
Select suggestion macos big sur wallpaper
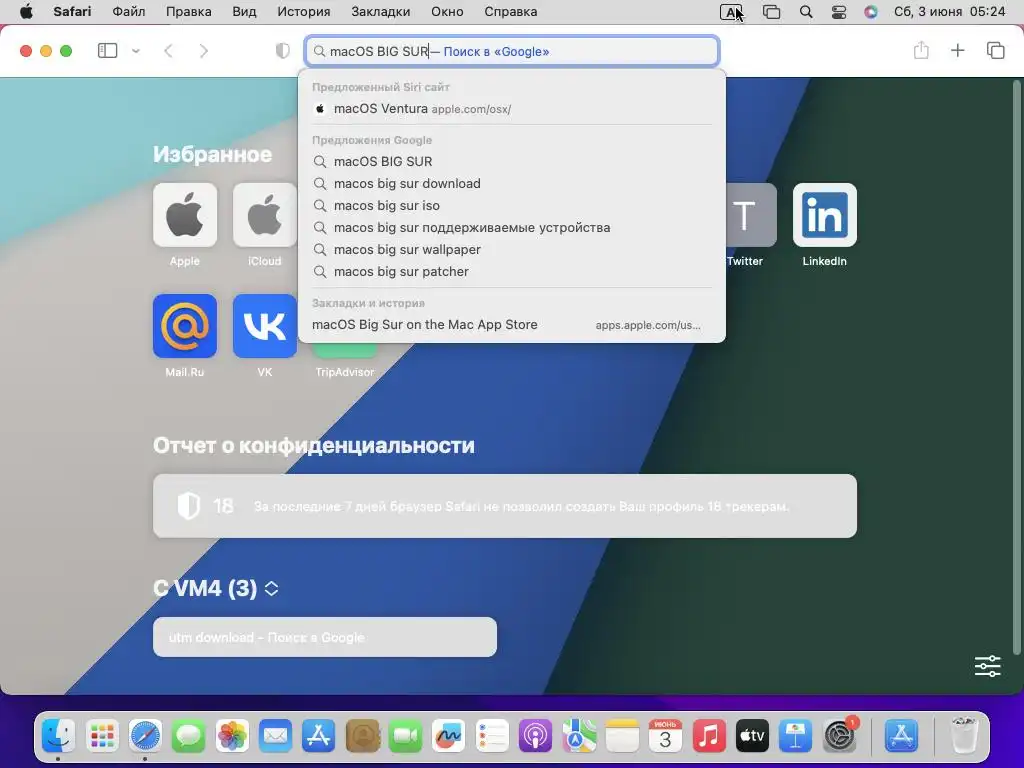(x=512, y=249)
